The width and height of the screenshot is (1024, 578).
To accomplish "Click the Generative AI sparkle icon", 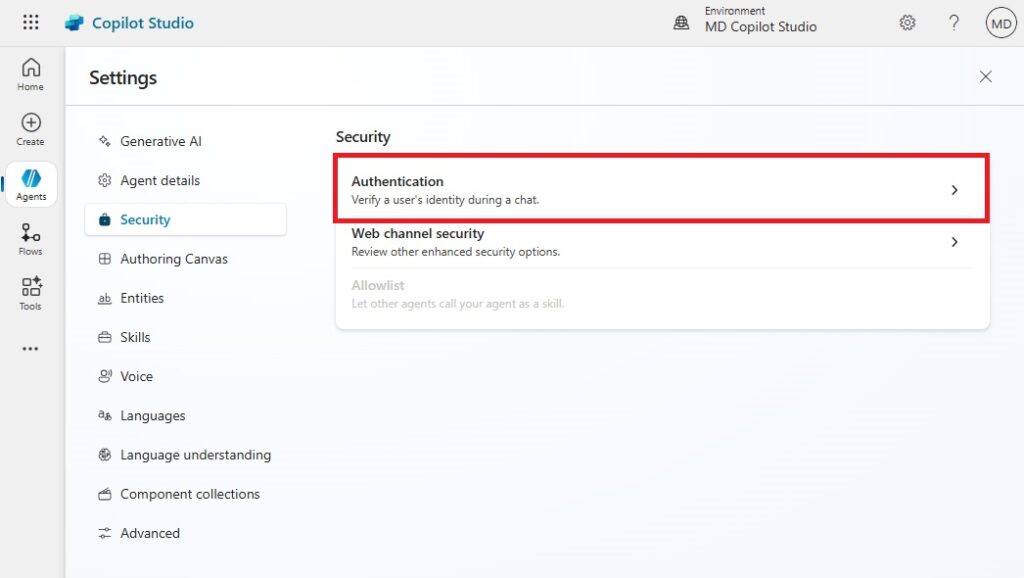I will tap(104, 141).
